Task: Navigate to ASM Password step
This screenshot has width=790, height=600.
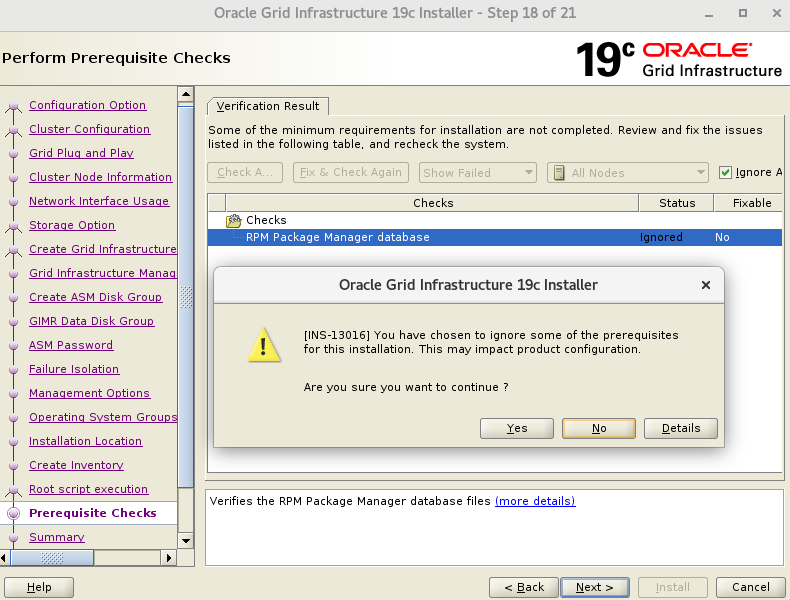Action: coord(71,345)
